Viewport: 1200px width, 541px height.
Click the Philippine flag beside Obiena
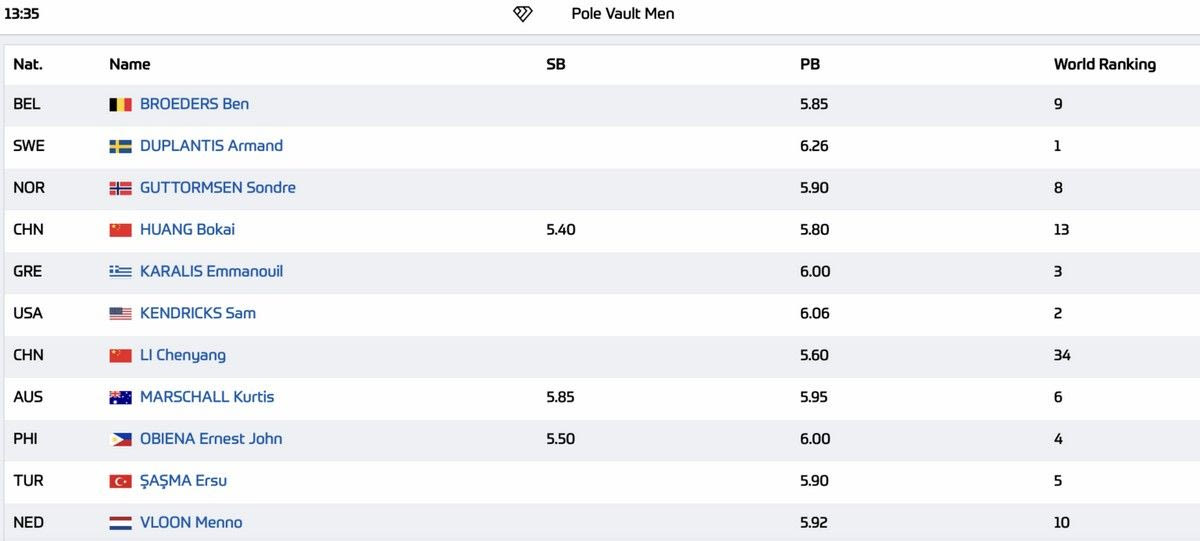(x=120, y=440)
